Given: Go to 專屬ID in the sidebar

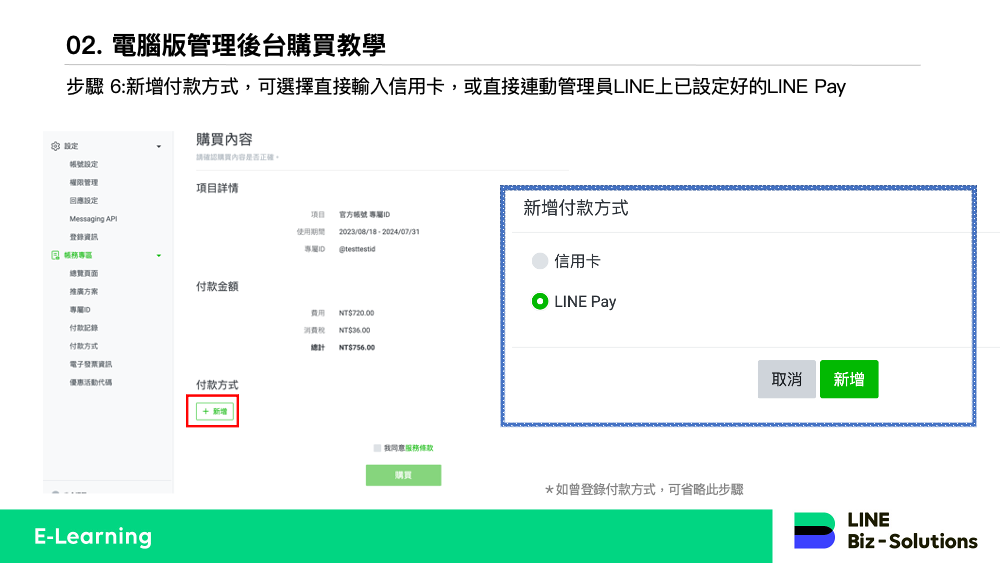Looking at the screenshot, I should coord(80,310).
